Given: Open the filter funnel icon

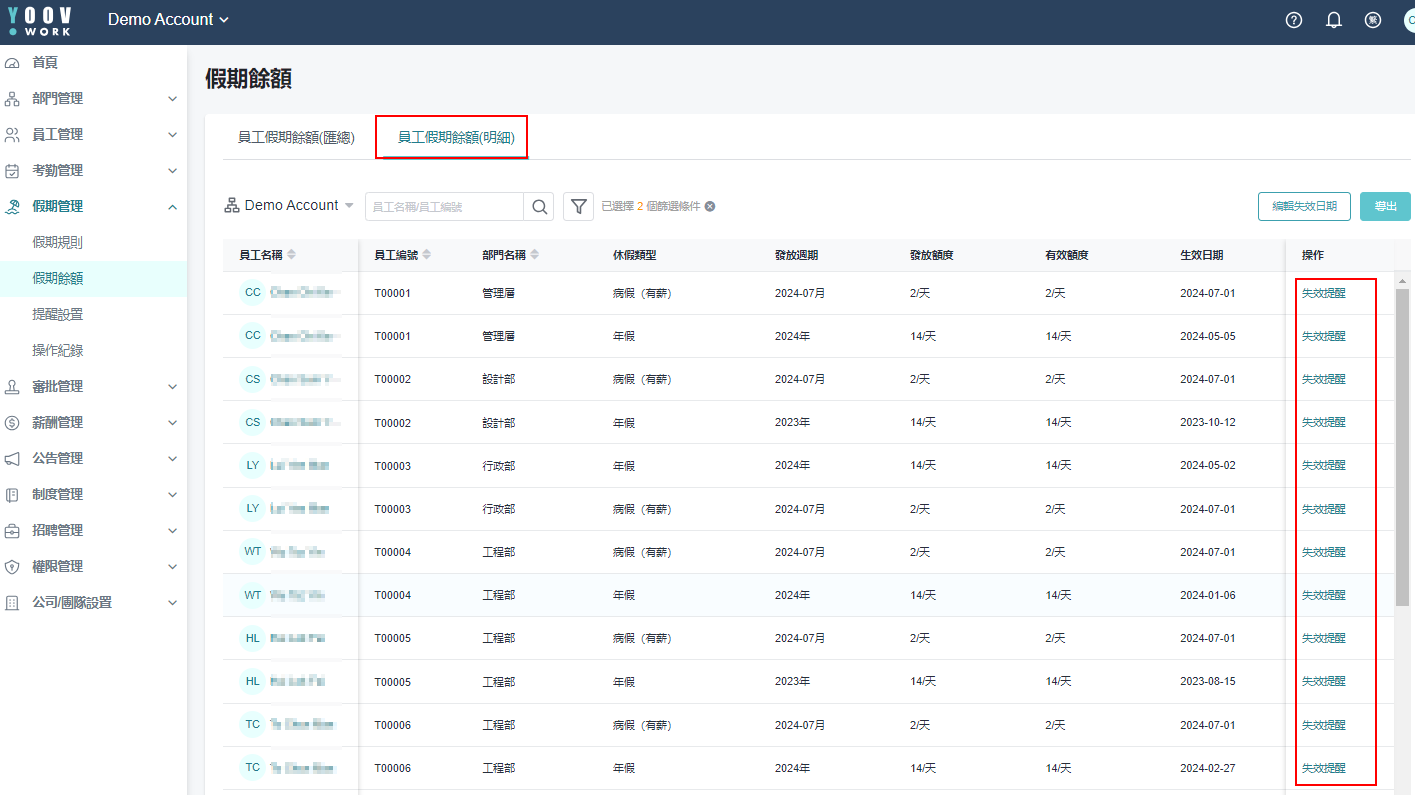Looking at the screenshot, I should coord(578,207).
